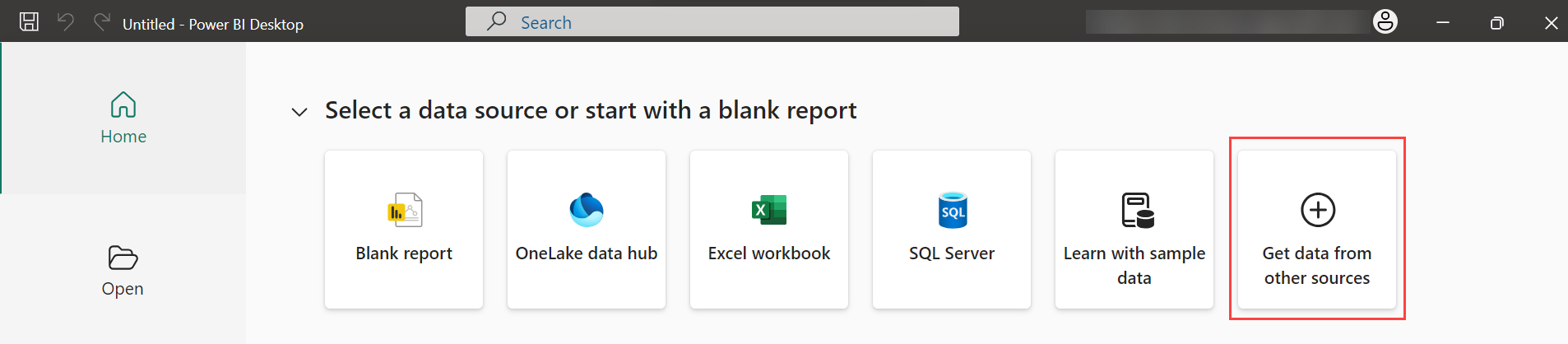Choose Excel workbook as data source
1568x344 pixels.
(x=769, y=230)
